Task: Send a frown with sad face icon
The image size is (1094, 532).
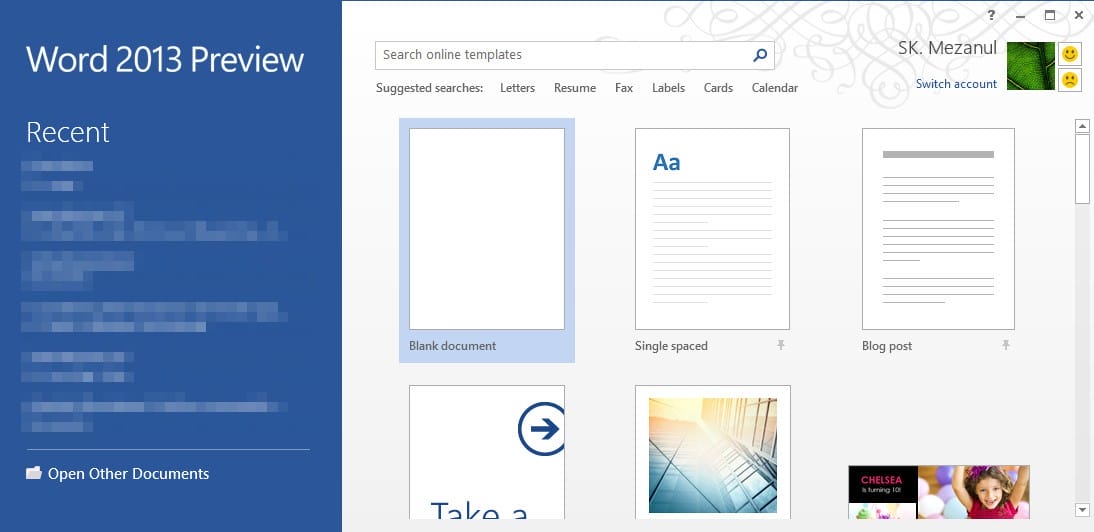Action: pos(1070,79)
